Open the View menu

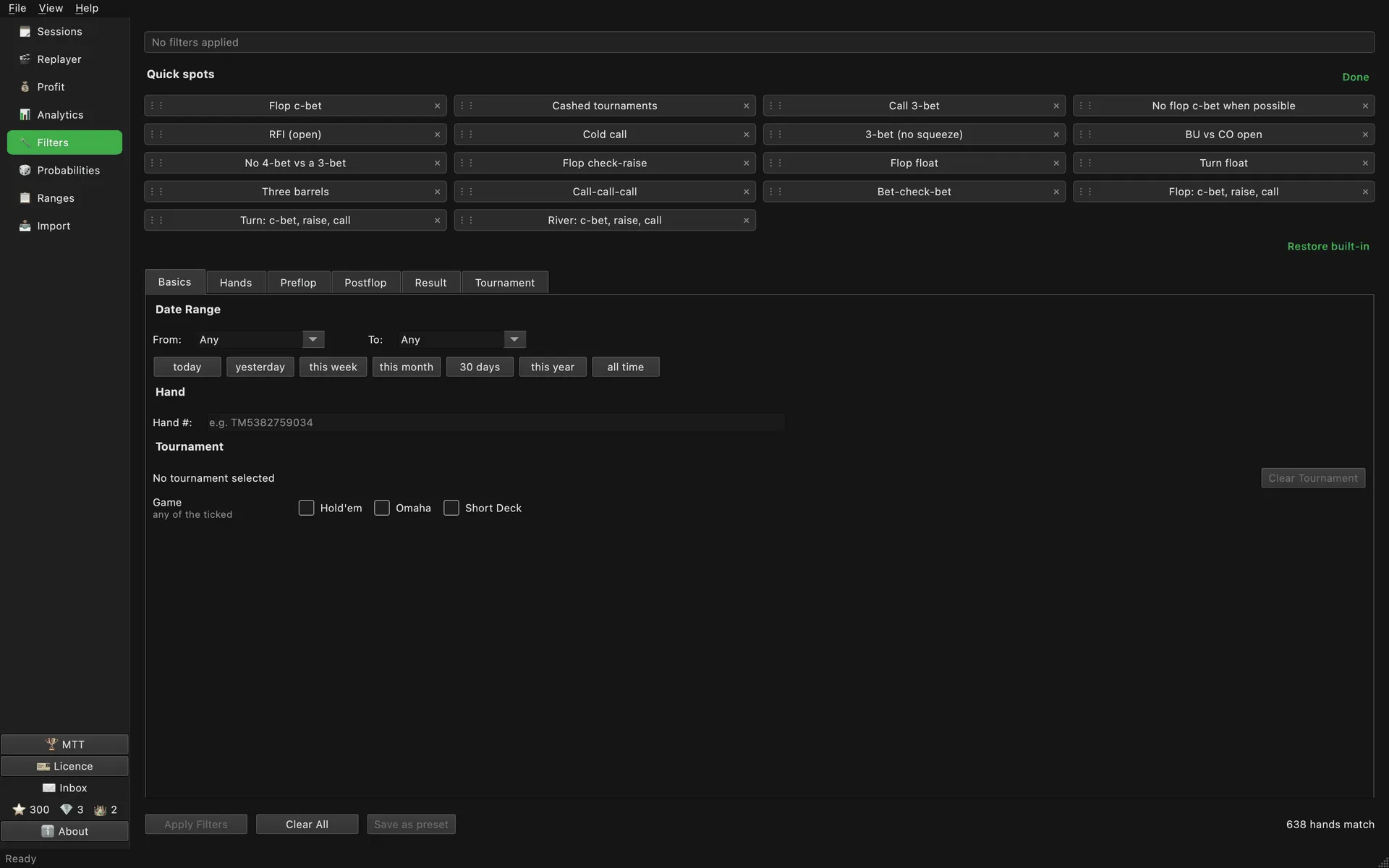51,8
